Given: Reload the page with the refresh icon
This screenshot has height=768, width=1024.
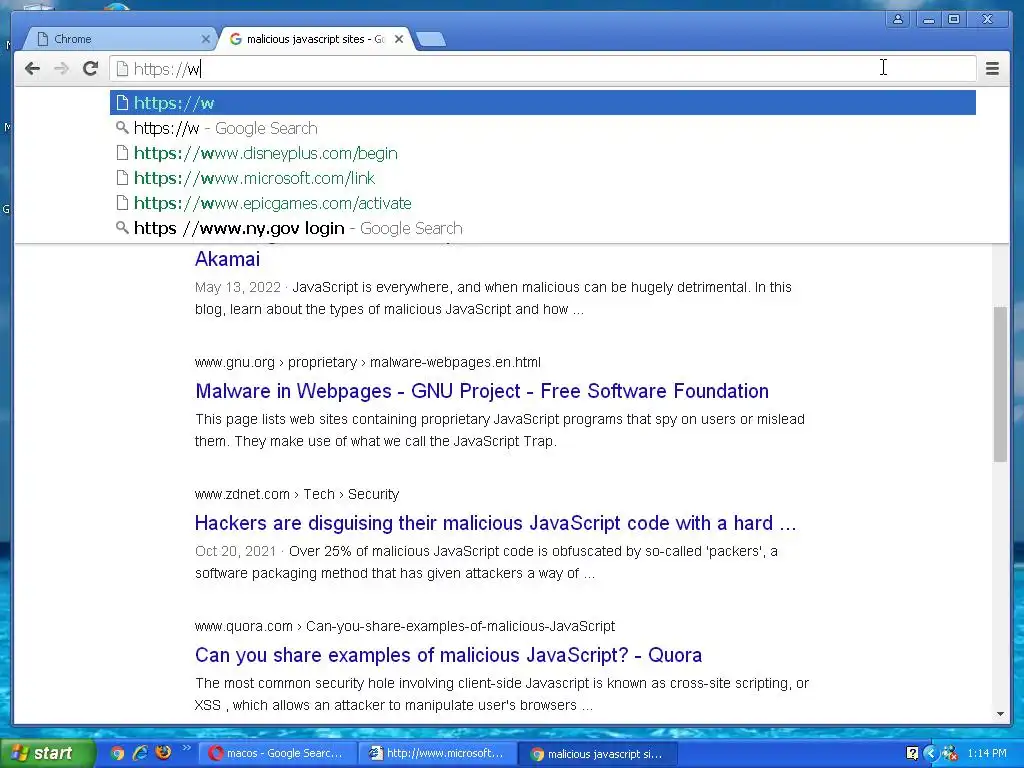Looking at the screenshot, I should [90, 69].
